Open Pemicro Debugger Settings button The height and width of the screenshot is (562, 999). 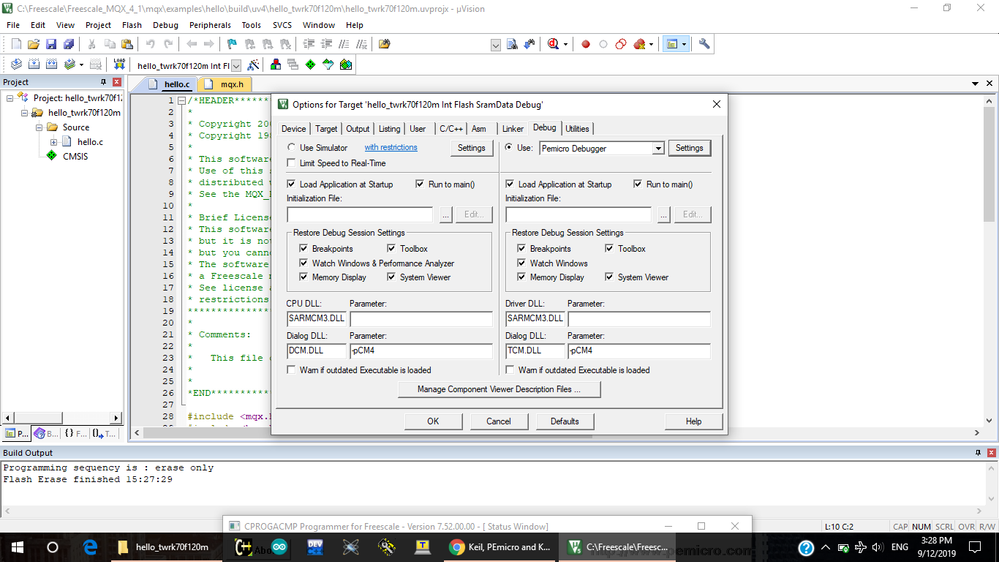(x=689, y=148)
